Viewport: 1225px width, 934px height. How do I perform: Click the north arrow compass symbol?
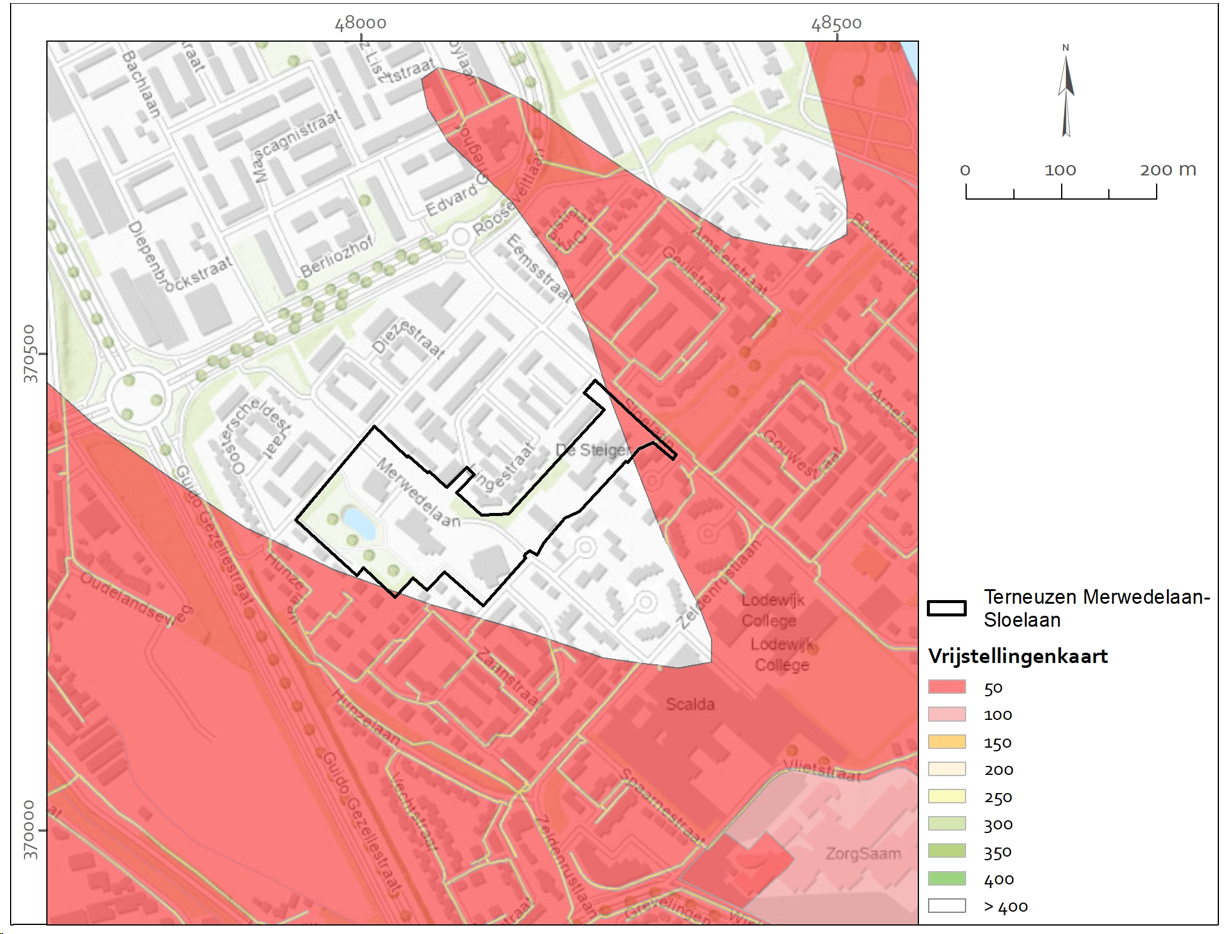point(1066,91)
